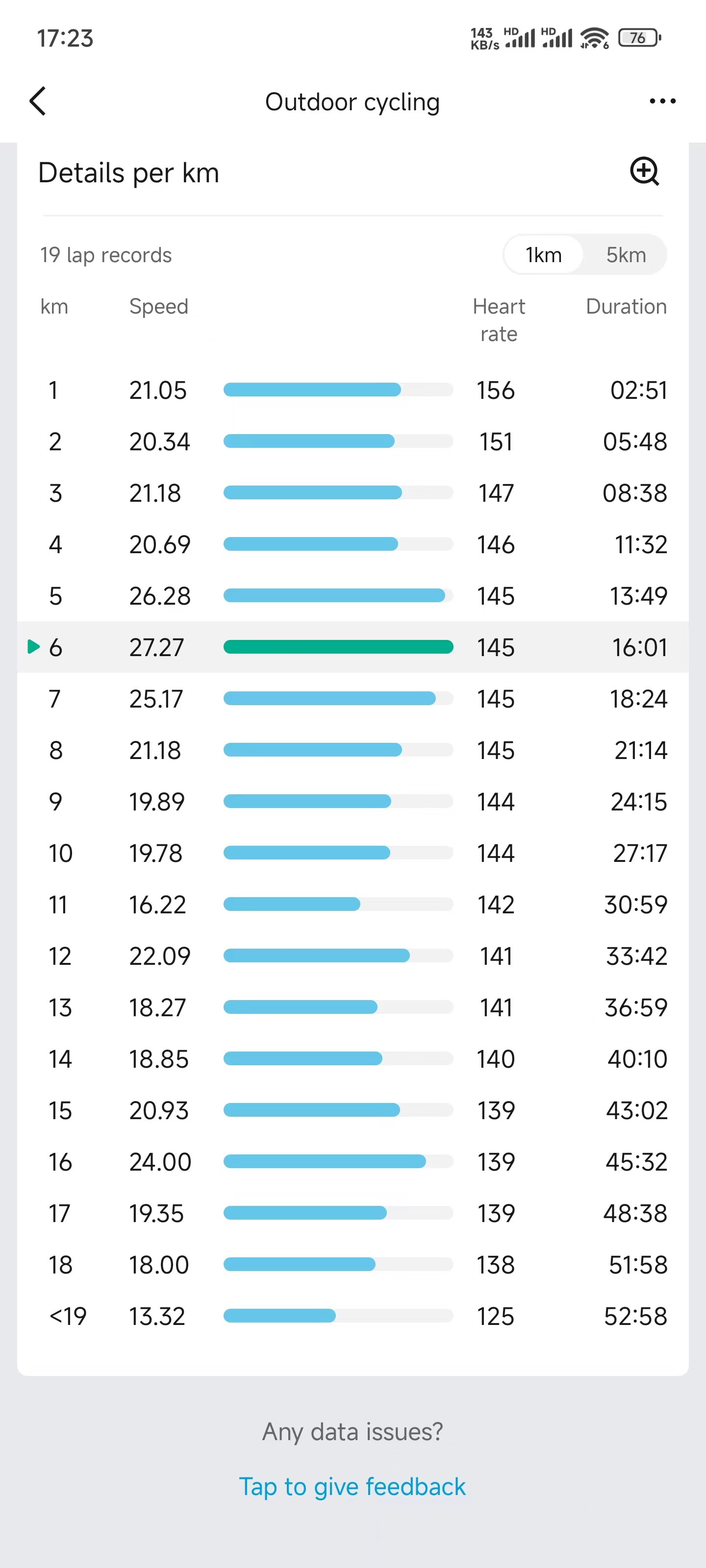The width and height of the screenshot is (706, 1568).
Task: Select lap 1 row with speed 21.05
Action: (x=353, y=390)
